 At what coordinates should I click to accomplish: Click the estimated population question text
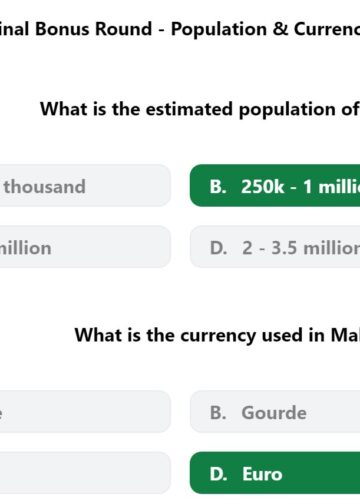click(x=200, y=109)
